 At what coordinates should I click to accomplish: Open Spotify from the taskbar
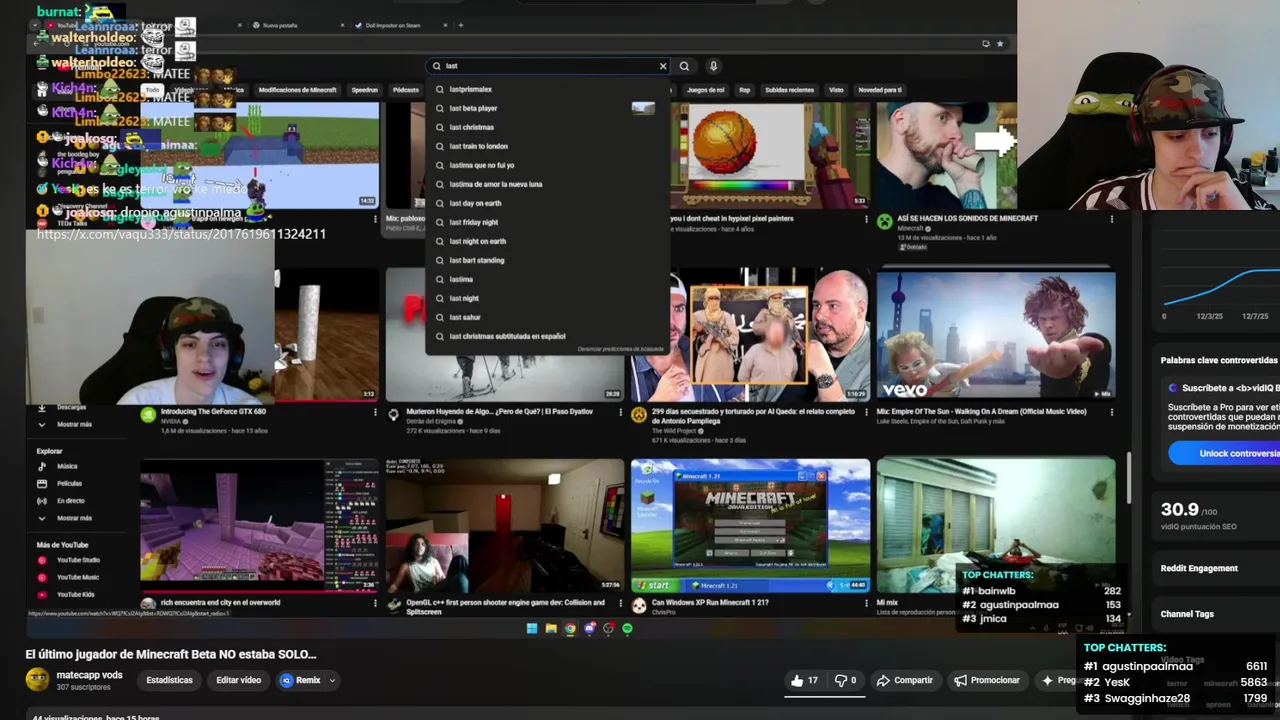pos(627,629)
